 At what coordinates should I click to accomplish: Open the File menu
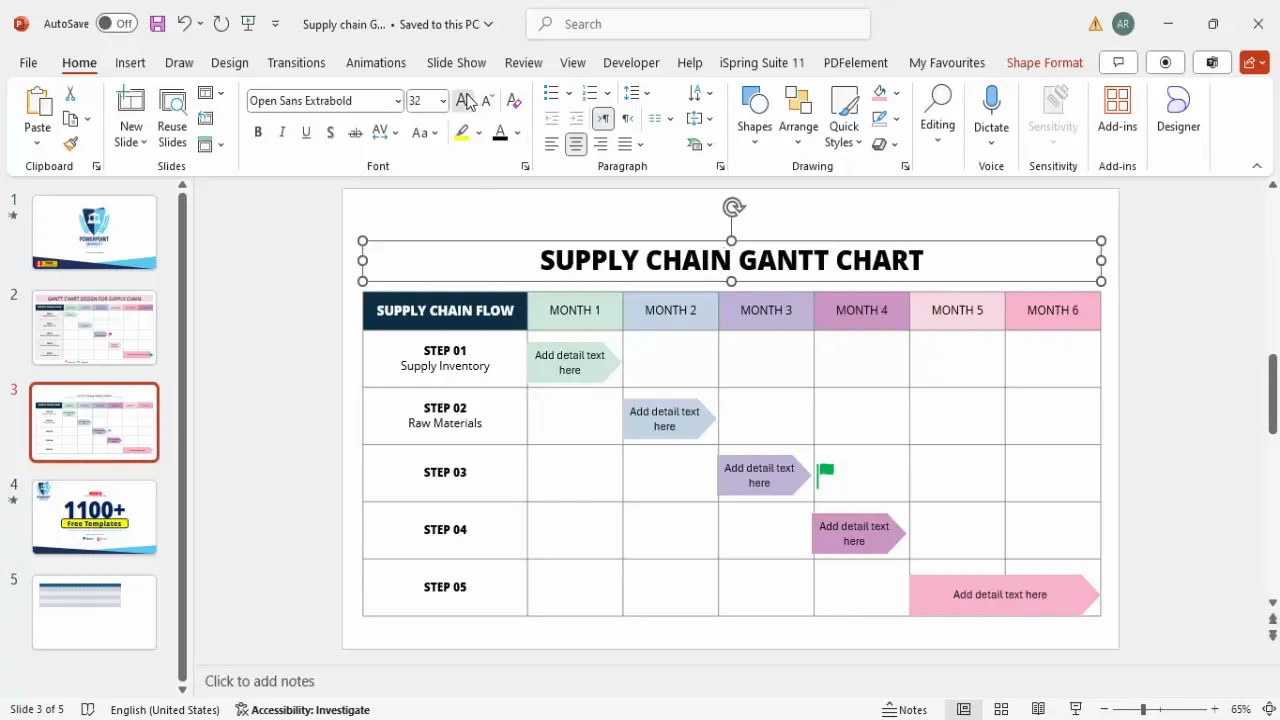click(x=28, y=62)
